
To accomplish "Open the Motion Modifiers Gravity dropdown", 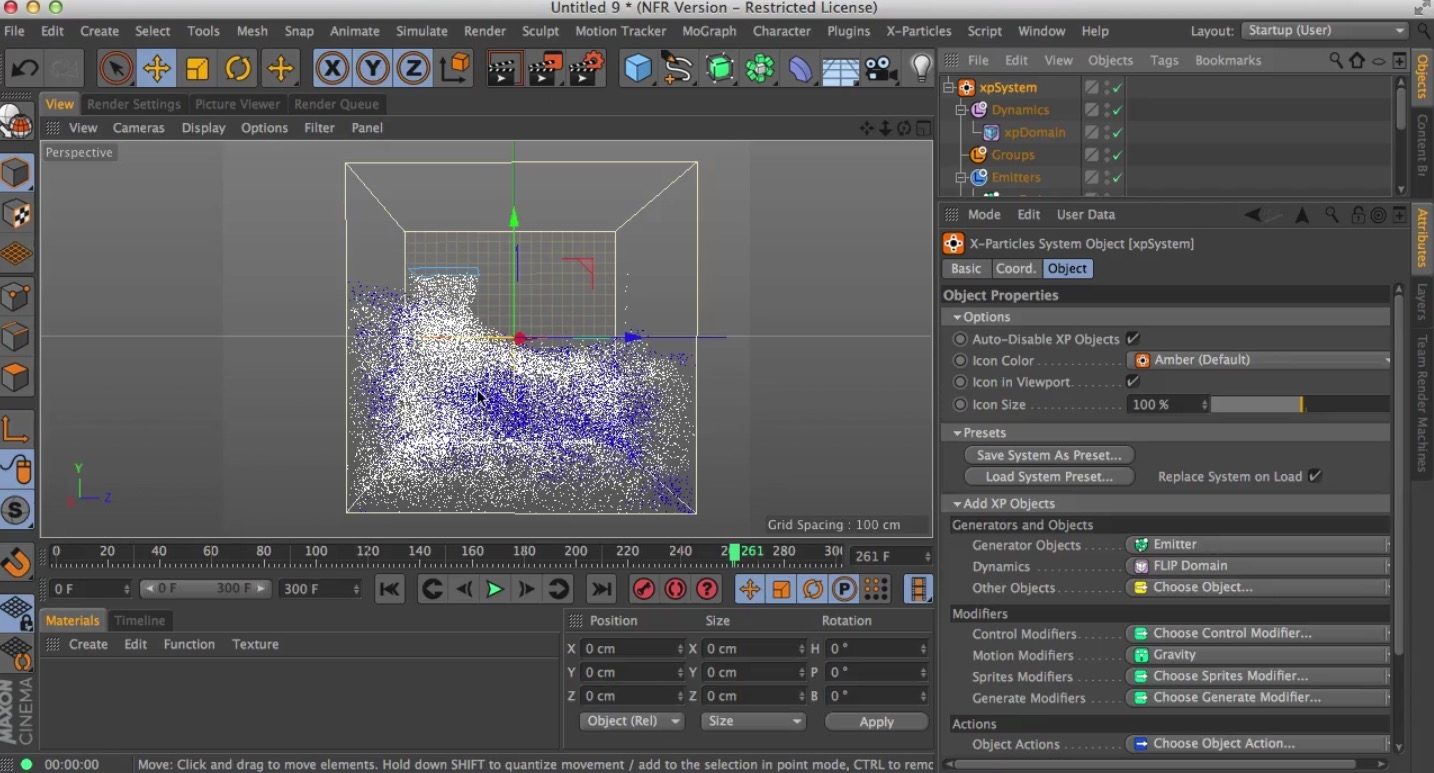I will (x=1258, y=655).
